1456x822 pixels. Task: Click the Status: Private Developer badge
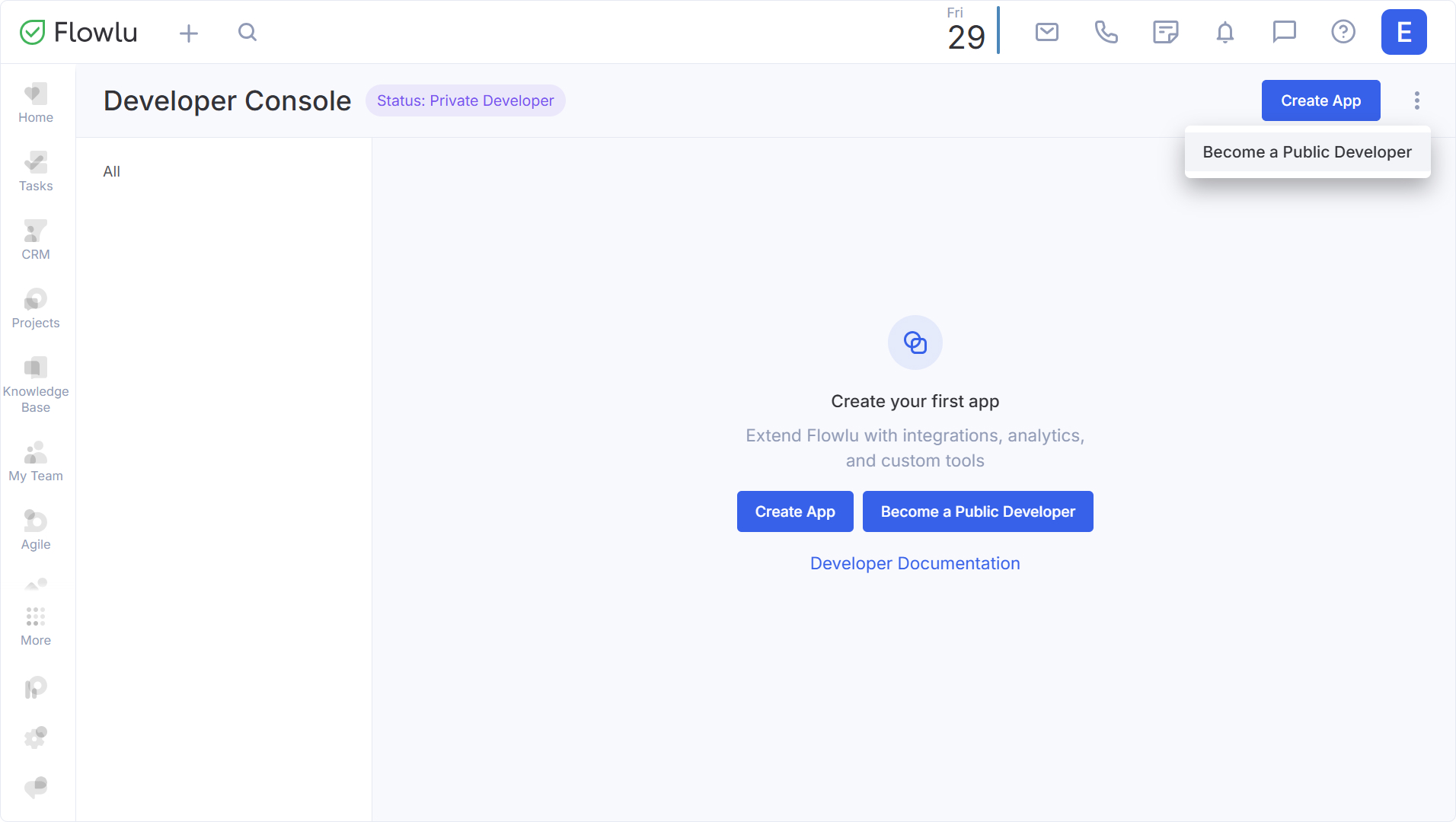click(x=465, y=100)
